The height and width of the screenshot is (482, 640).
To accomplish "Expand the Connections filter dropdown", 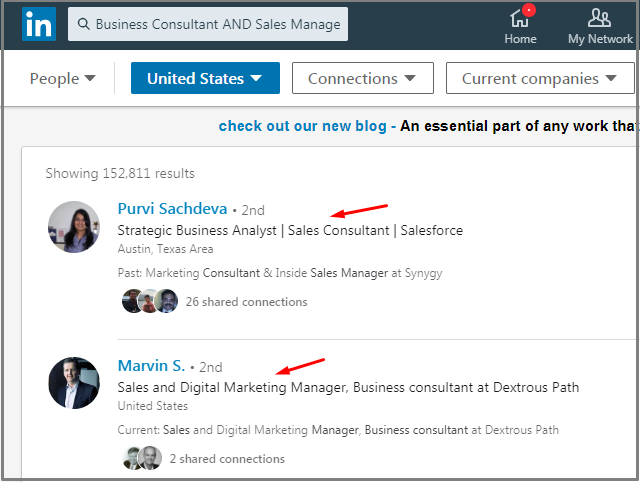I will point(362,78).
